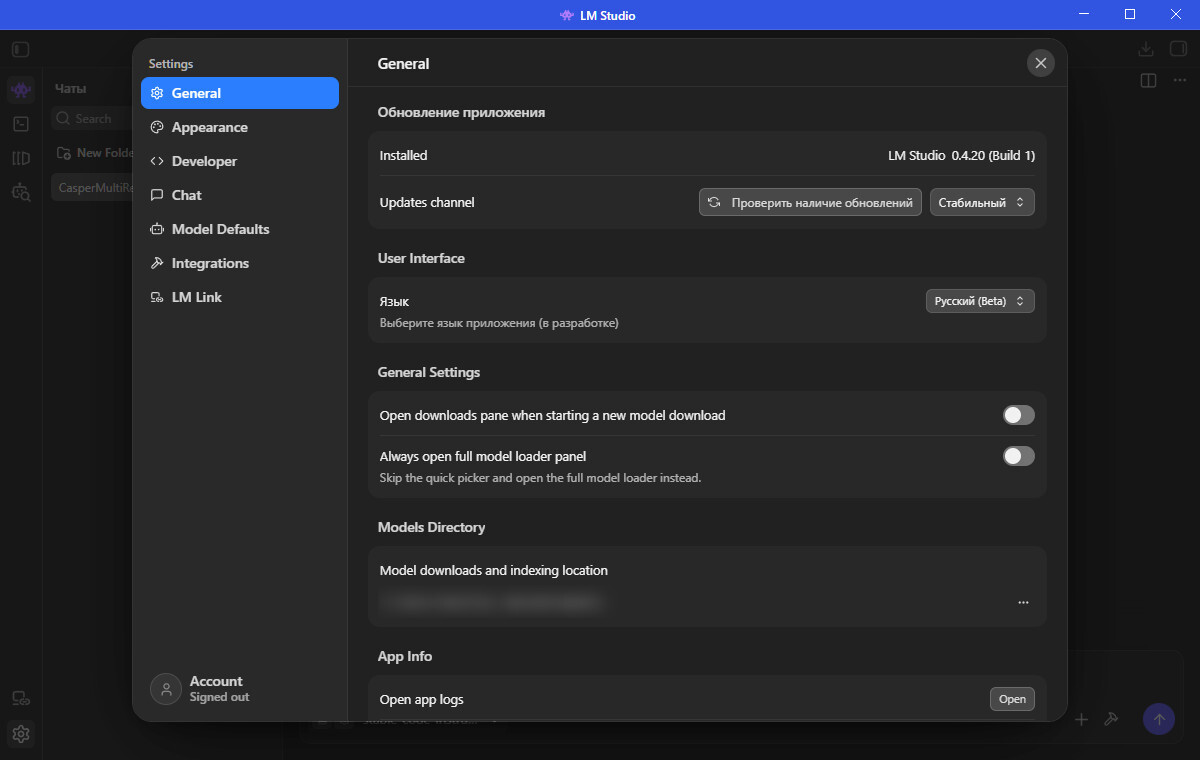Open downloads icon in main window top bar
Viewport: 1200px width, 760px height.
pos(1146,49)
